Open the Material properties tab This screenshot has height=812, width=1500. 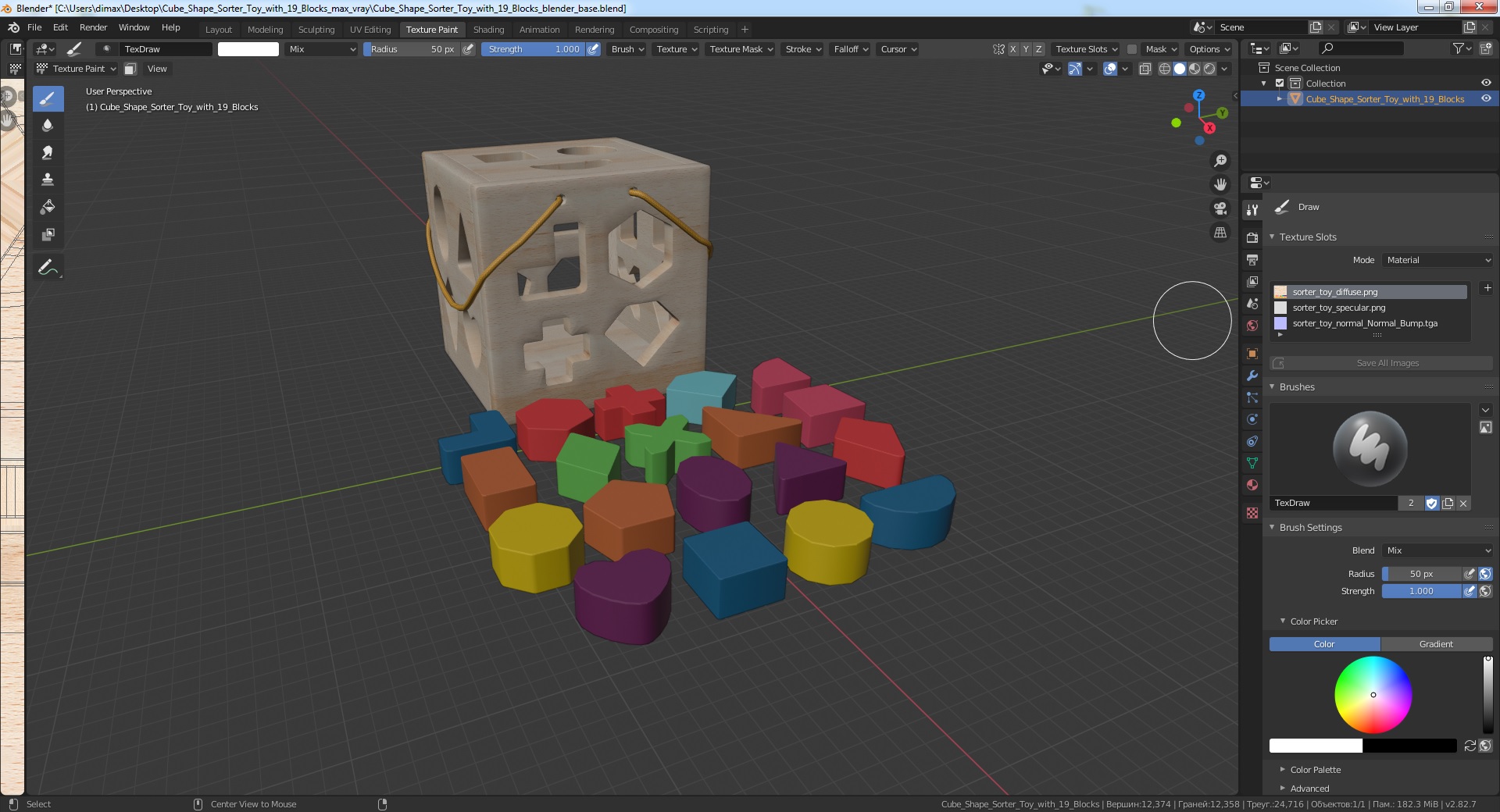1252,485
